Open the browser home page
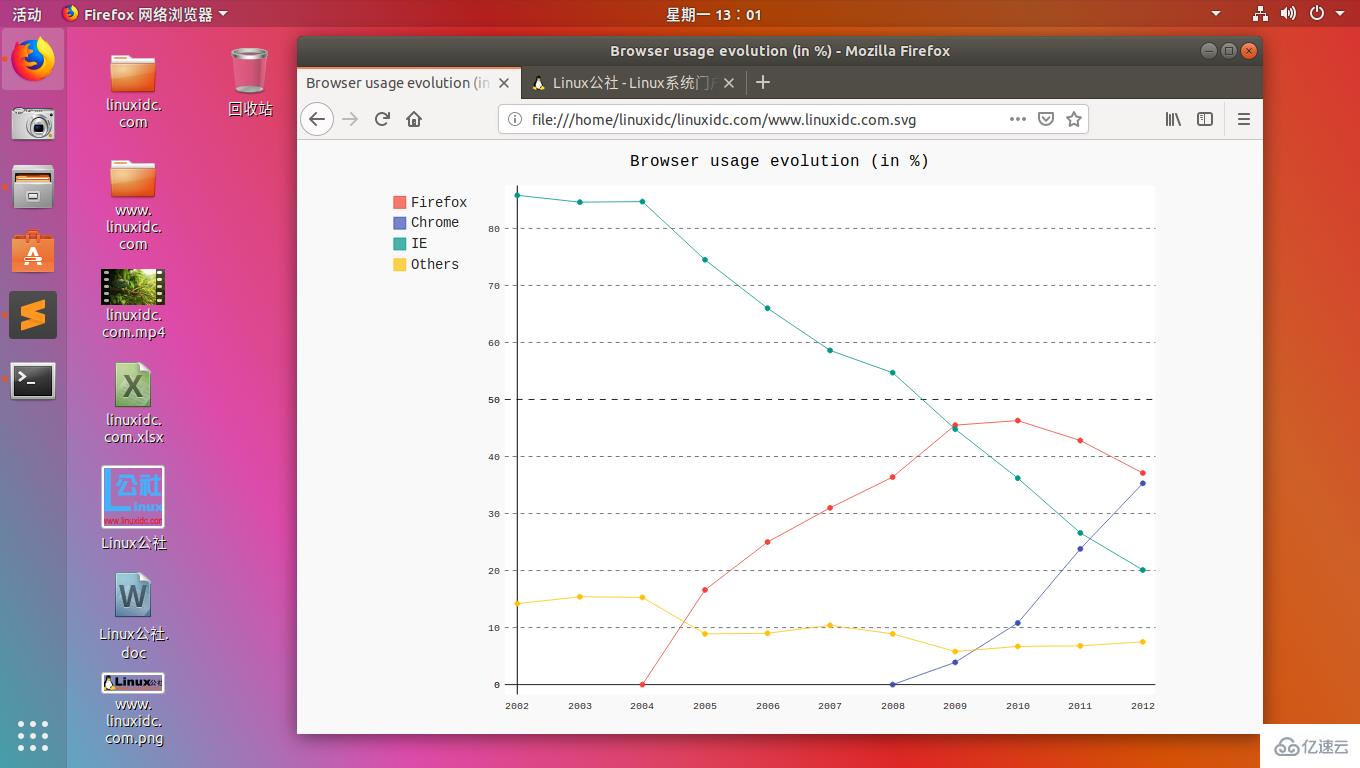This screenshot has height=768, width=1360. (414, 119)
